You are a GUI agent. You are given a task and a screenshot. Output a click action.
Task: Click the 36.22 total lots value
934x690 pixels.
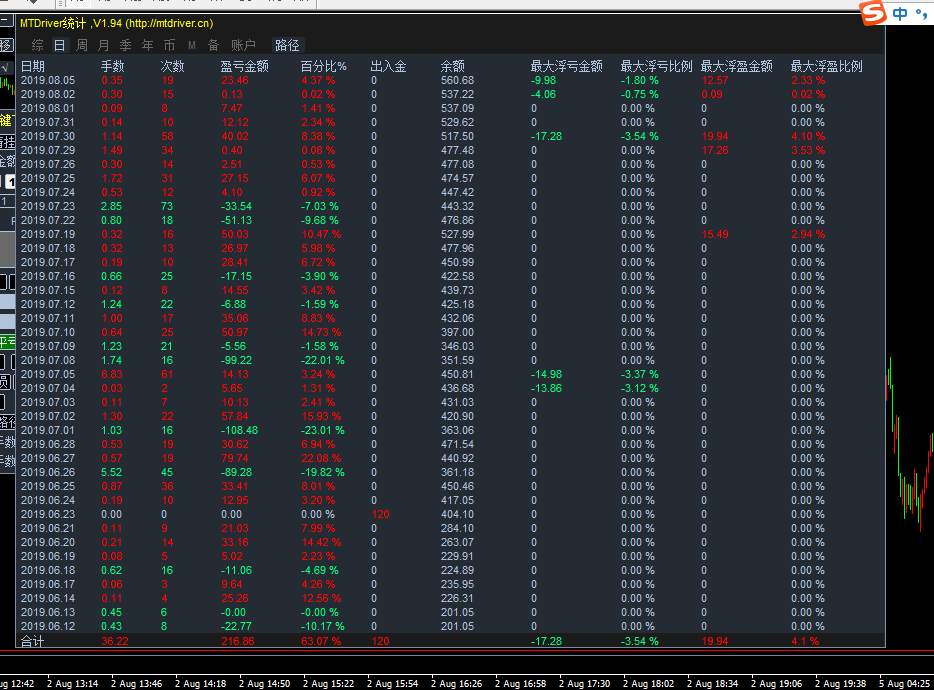tap(114, 642)
